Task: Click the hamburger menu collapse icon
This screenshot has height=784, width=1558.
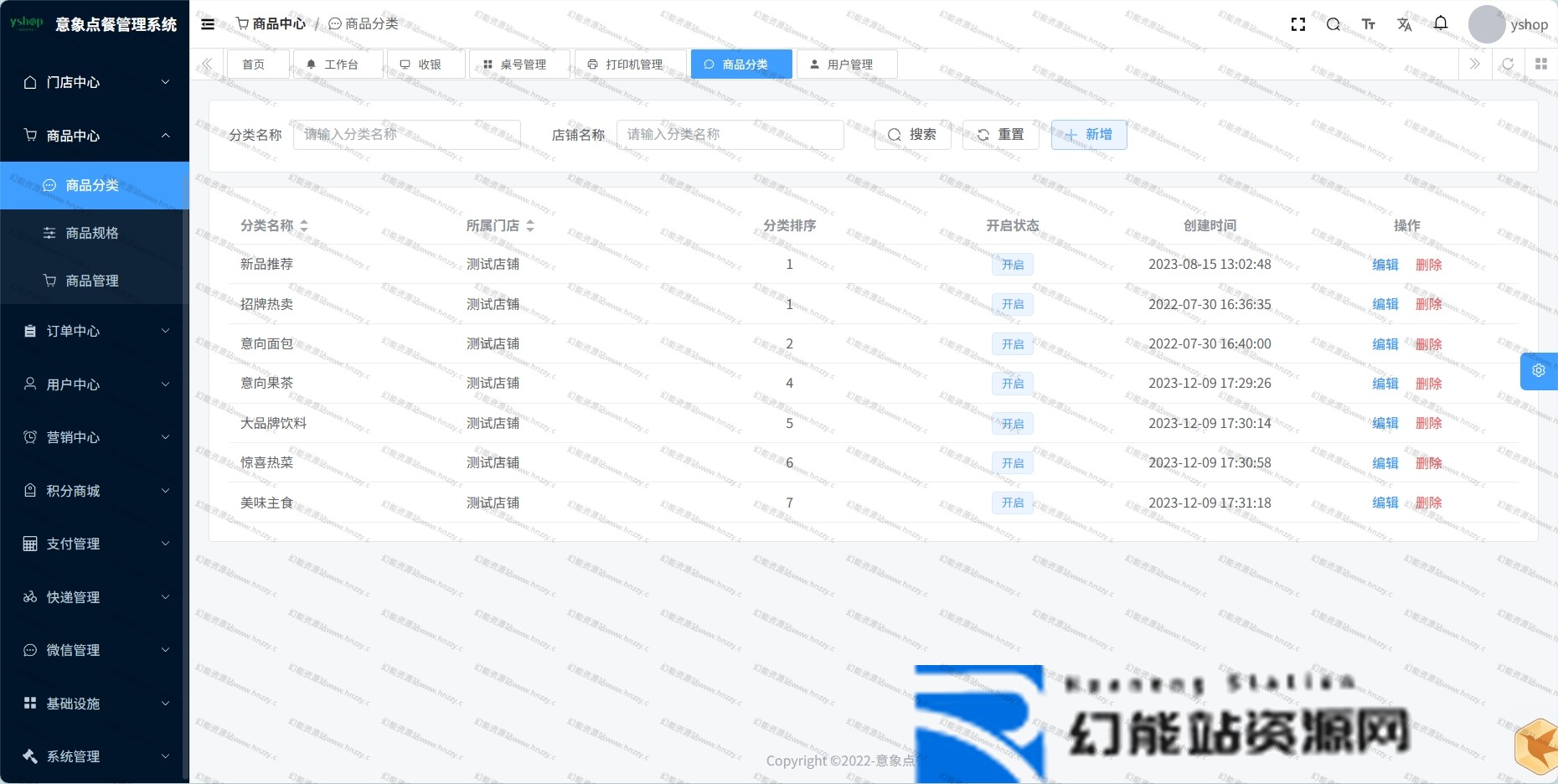Action: click(208, 24)
